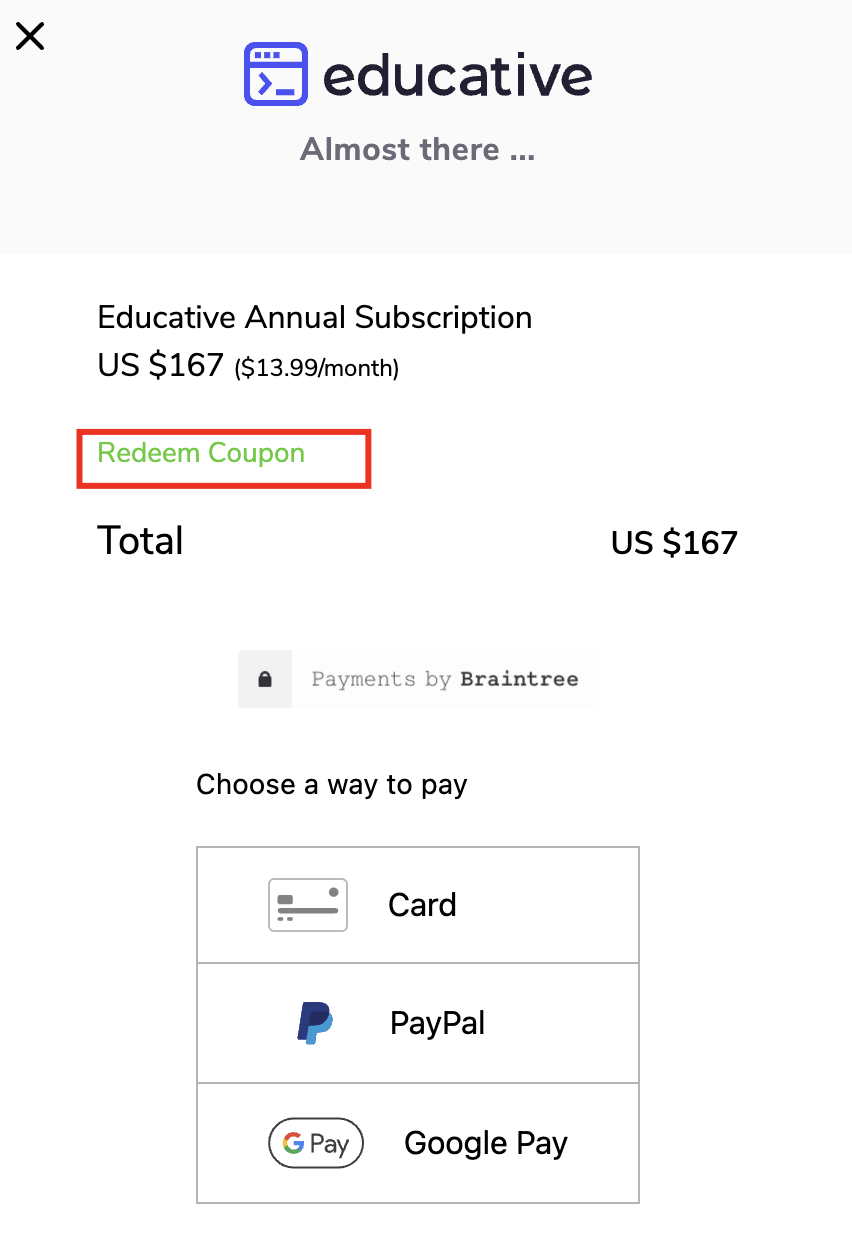Click the Educative terminal logo icon
852x1234 pixels.
point(275,74)
